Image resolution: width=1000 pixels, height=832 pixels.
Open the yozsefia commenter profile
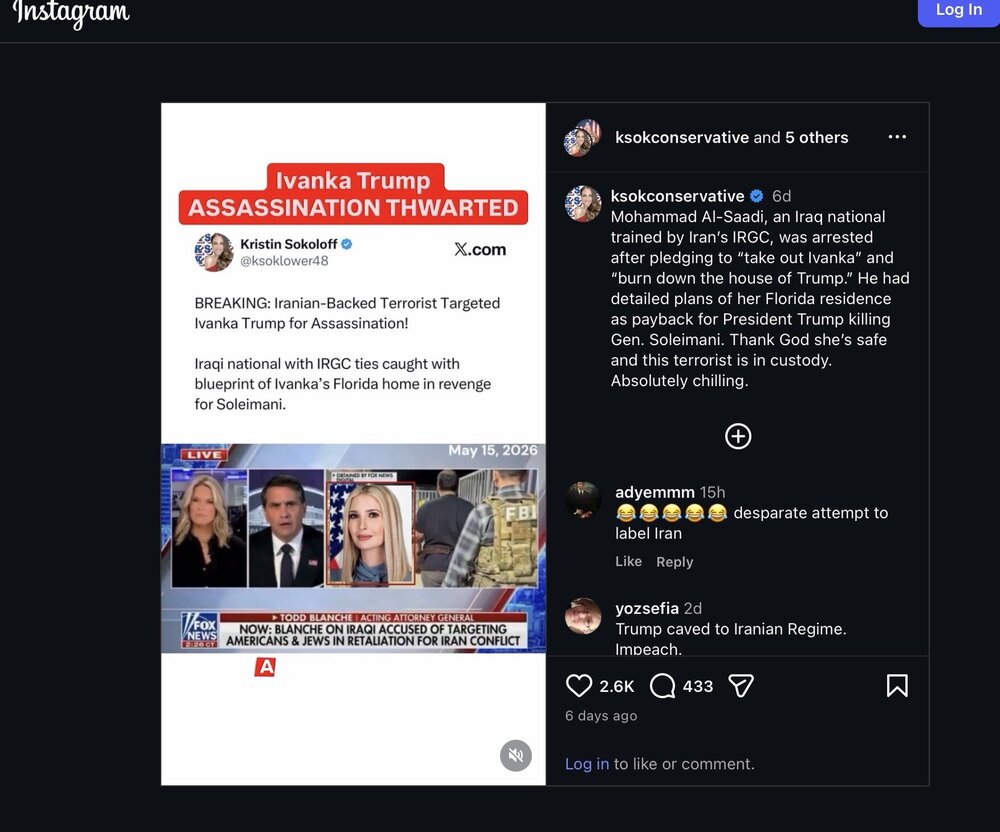pos(647,608)
